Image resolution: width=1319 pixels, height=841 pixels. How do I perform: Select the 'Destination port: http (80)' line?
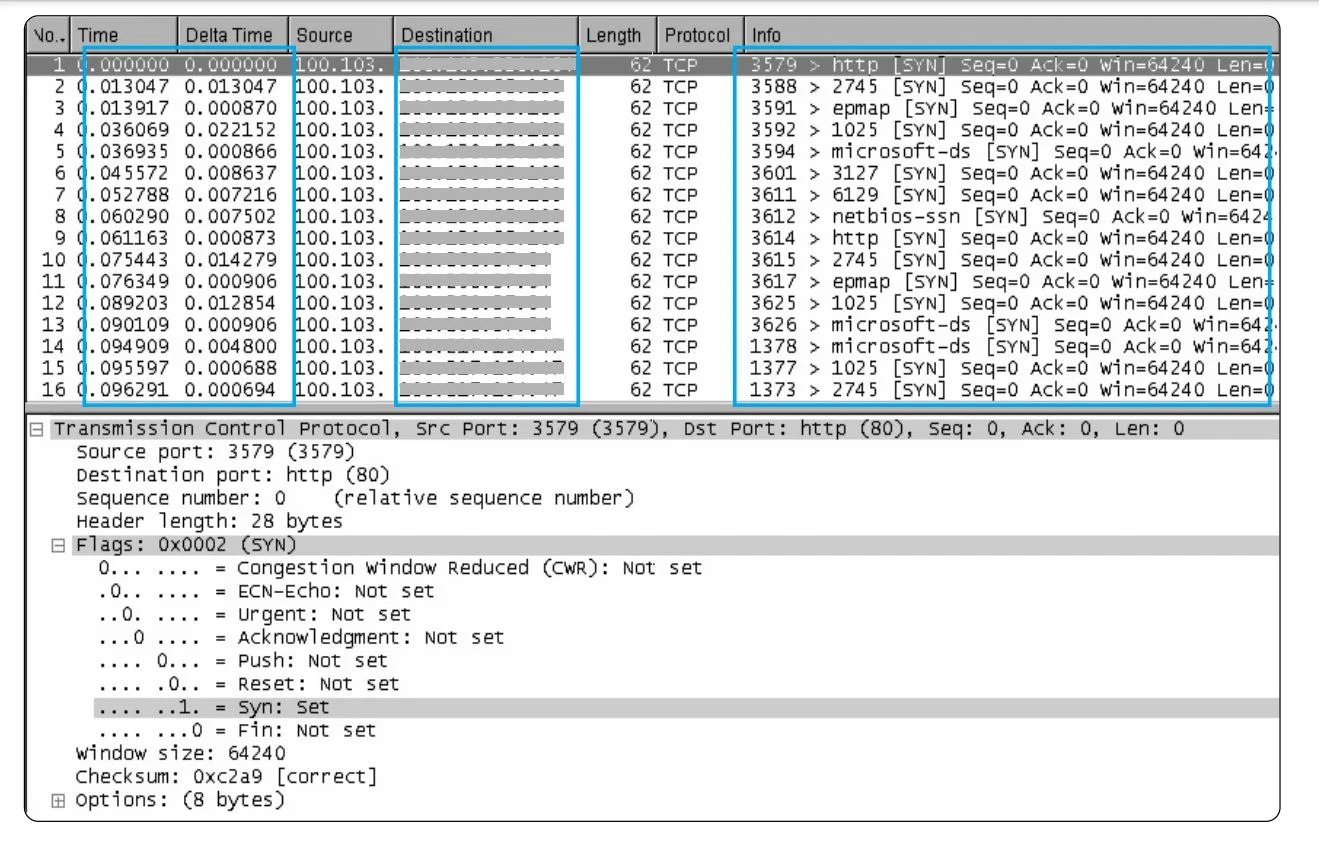[233, 475]
